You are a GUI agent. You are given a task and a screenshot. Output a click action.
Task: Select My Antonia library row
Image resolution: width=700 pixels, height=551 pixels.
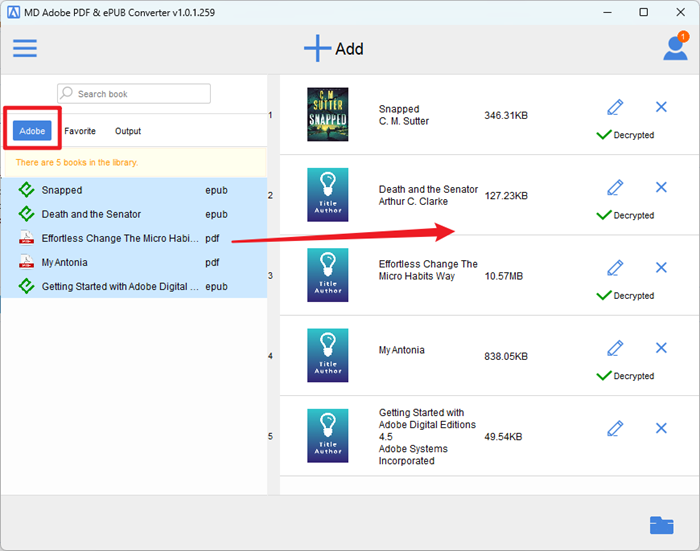pos(134,263)
